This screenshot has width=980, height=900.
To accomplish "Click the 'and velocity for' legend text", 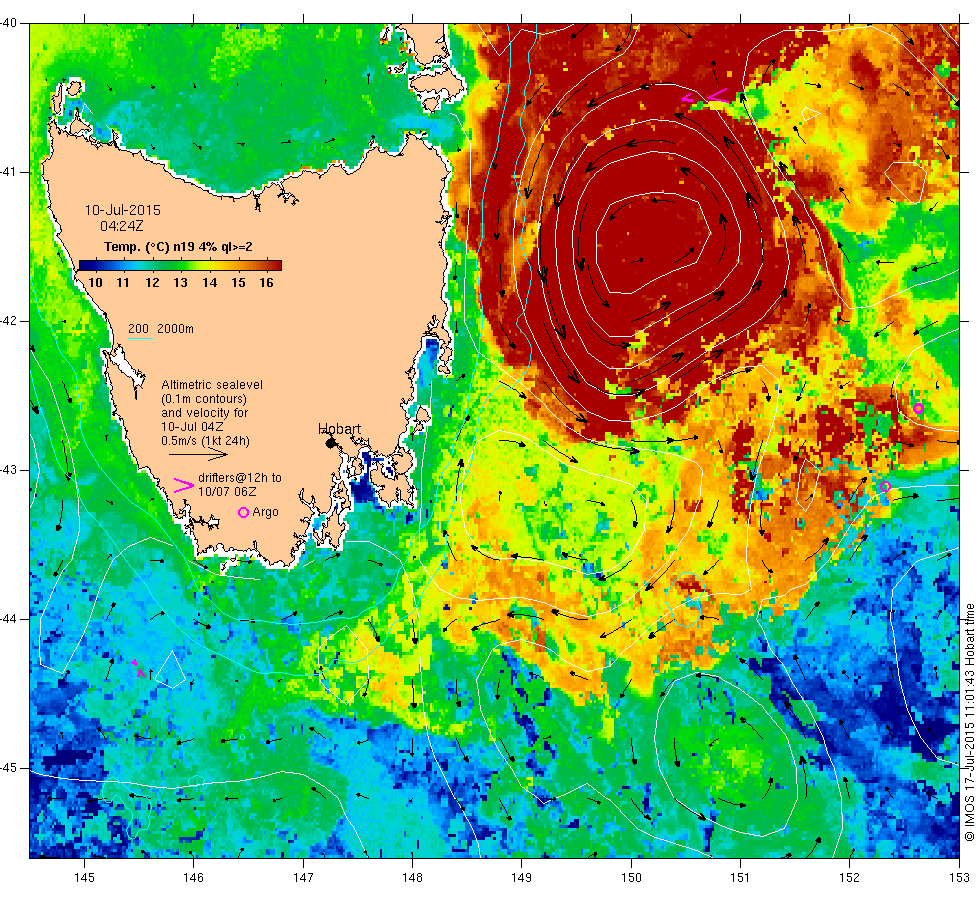I will 205,413.
